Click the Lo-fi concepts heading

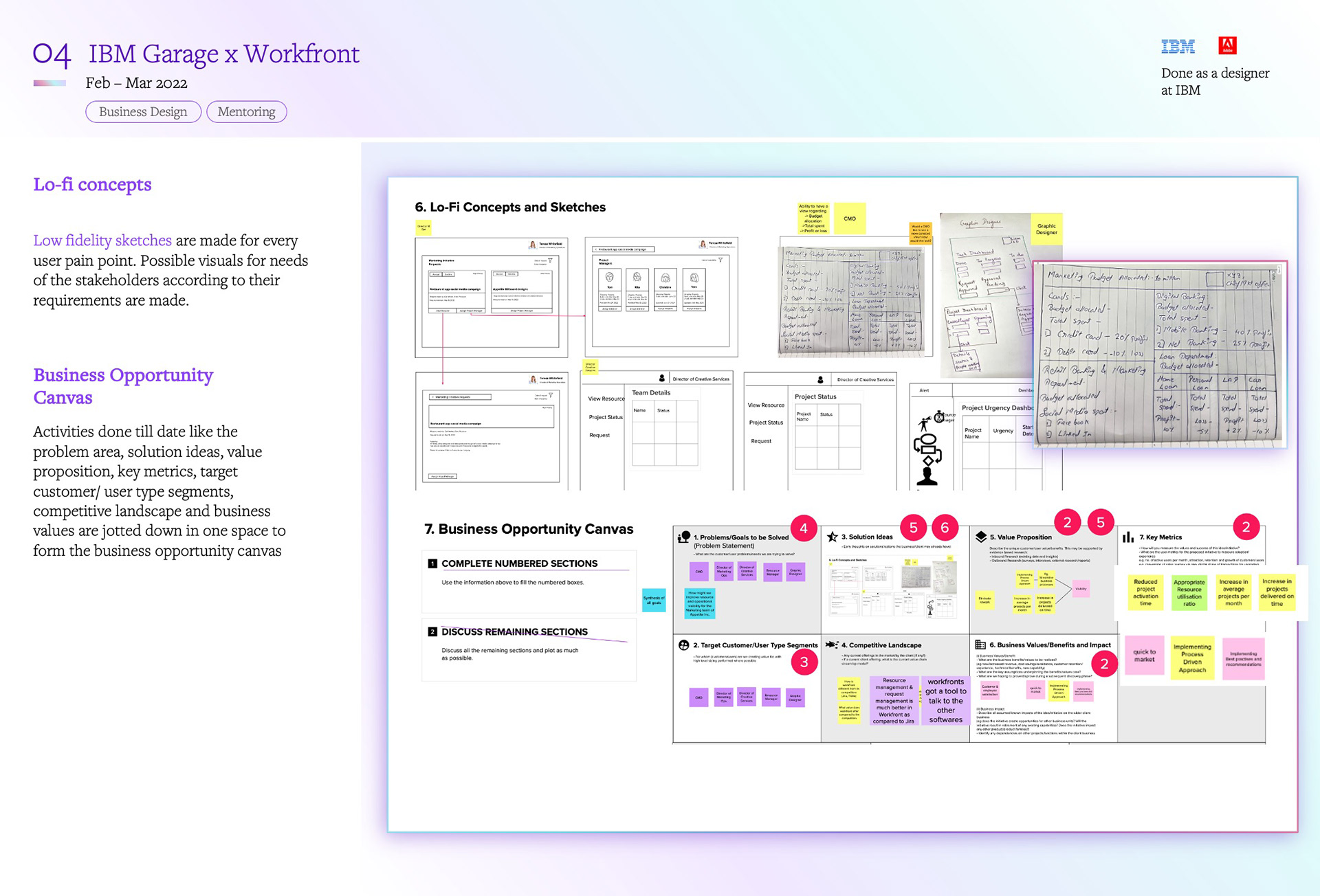coord(92,185)
